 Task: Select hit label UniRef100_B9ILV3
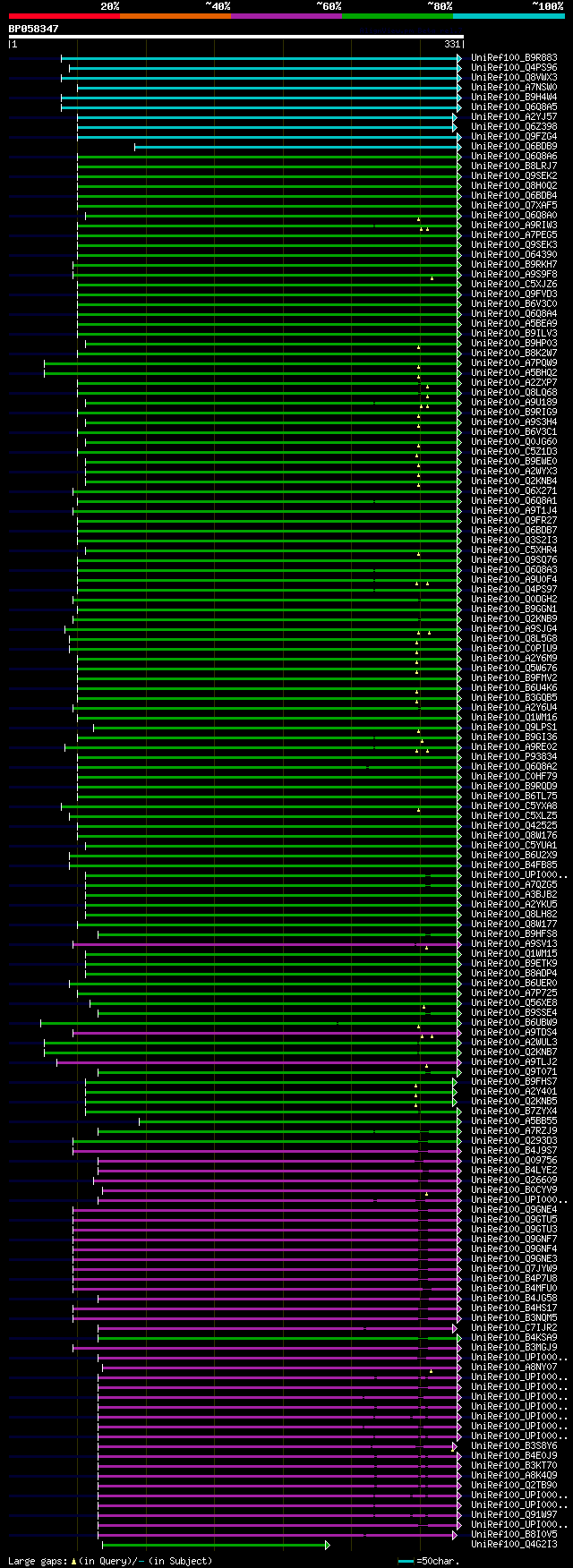tap(514, 334)
